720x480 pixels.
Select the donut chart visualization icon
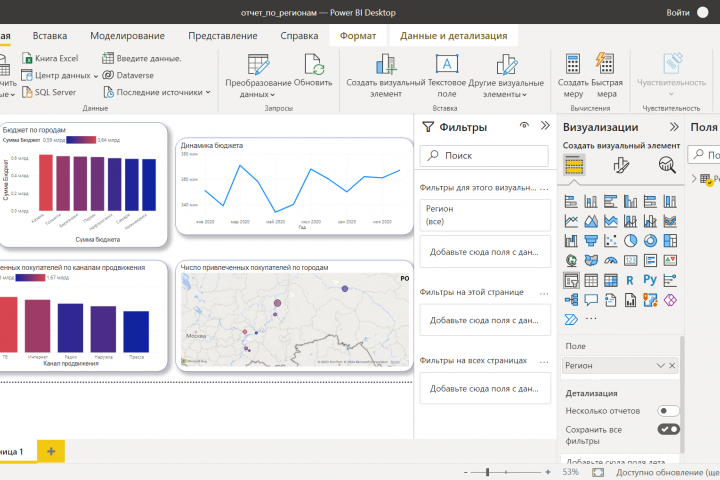pyautogui.click(x=650, y=241)
